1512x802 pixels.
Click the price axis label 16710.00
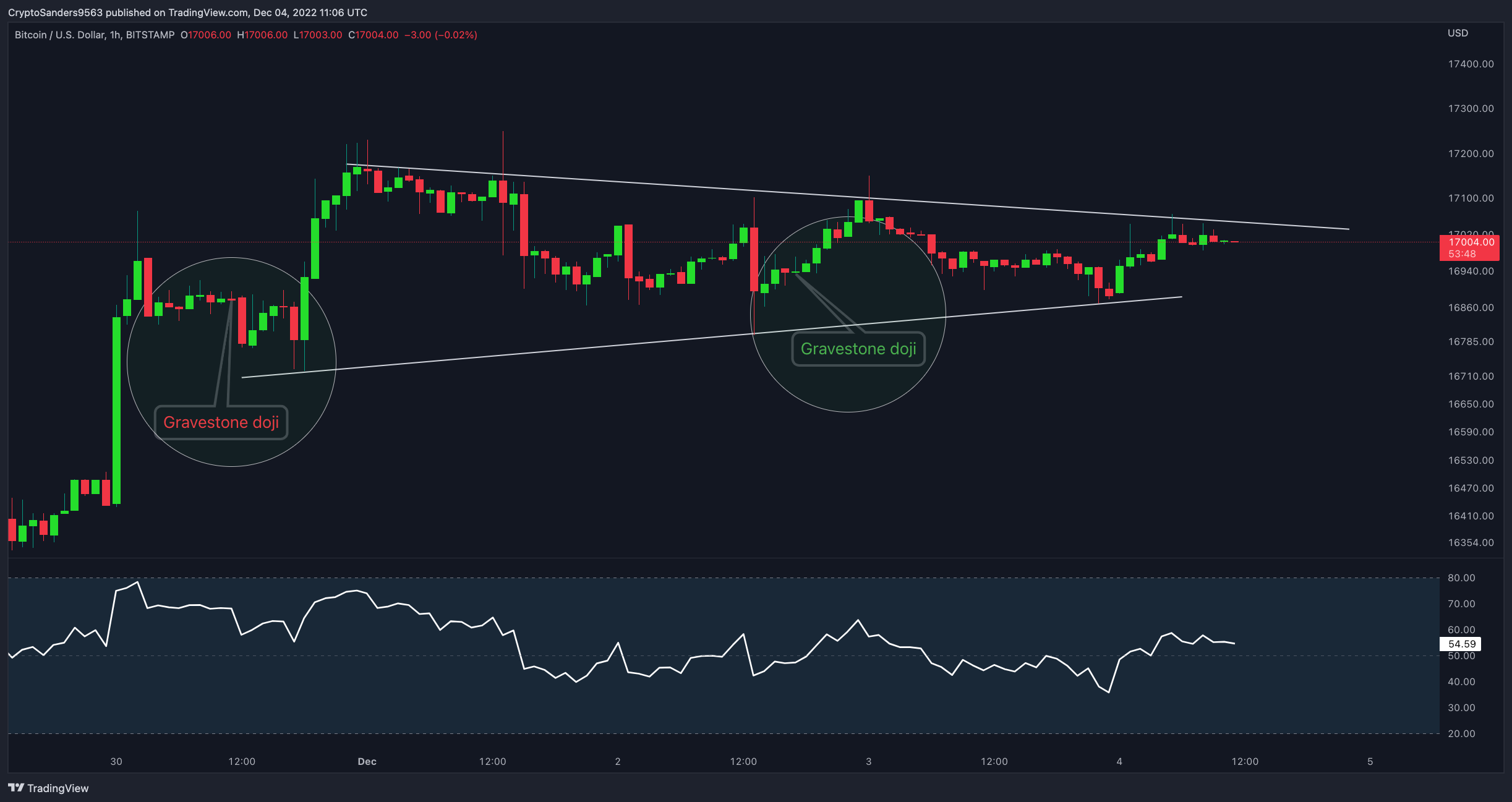[x=1471, y=376]
